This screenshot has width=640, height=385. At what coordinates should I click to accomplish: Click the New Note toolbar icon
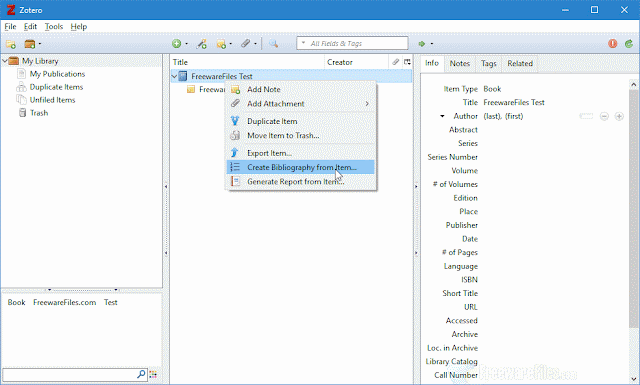[x=221, y=44]
